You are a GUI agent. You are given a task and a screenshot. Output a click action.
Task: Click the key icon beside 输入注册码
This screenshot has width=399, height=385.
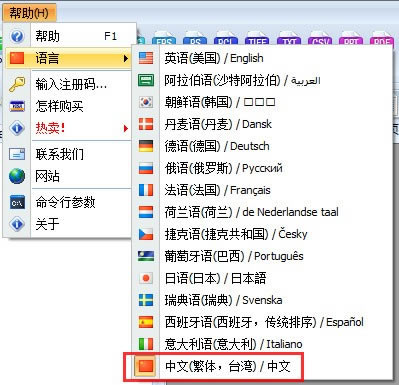click(x=17, y=84)
